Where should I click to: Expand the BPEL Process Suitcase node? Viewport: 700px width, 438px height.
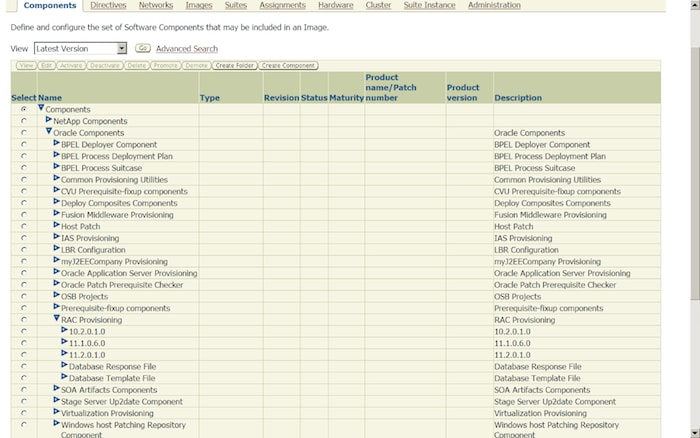pyautogui.click(x=56, y=166)
